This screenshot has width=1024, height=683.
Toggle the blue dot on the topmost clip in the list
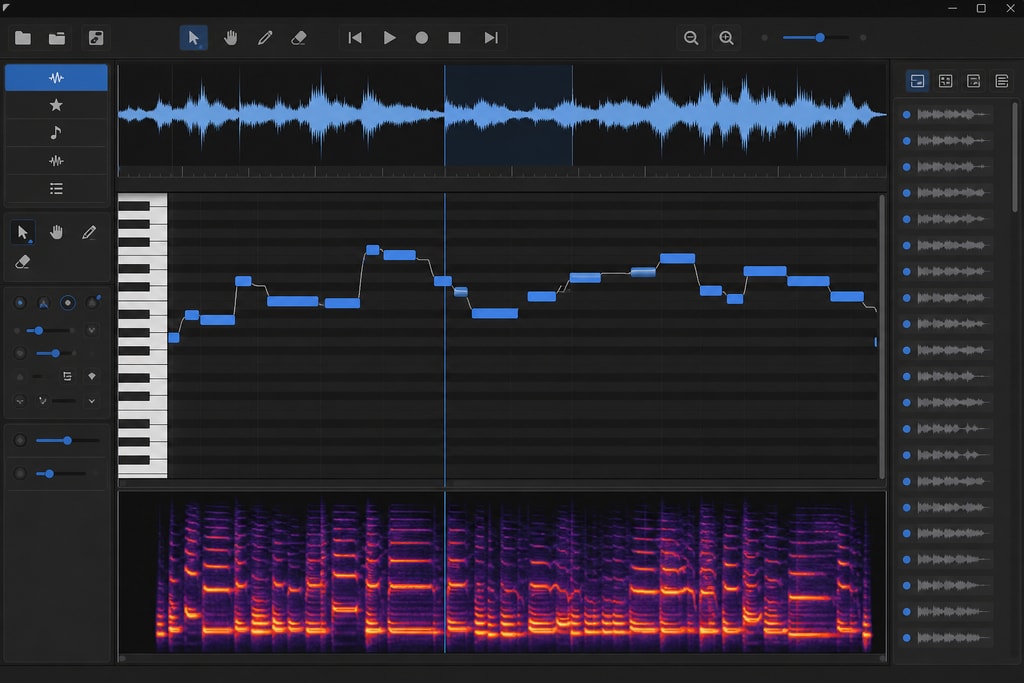pos(906,115)
